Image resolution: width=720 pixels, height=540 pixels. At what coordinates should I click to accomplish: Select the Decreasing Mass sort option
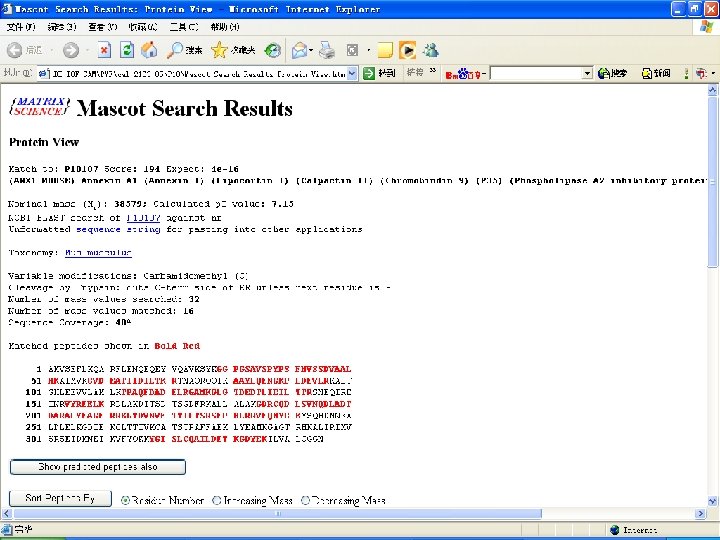point(305,500)
